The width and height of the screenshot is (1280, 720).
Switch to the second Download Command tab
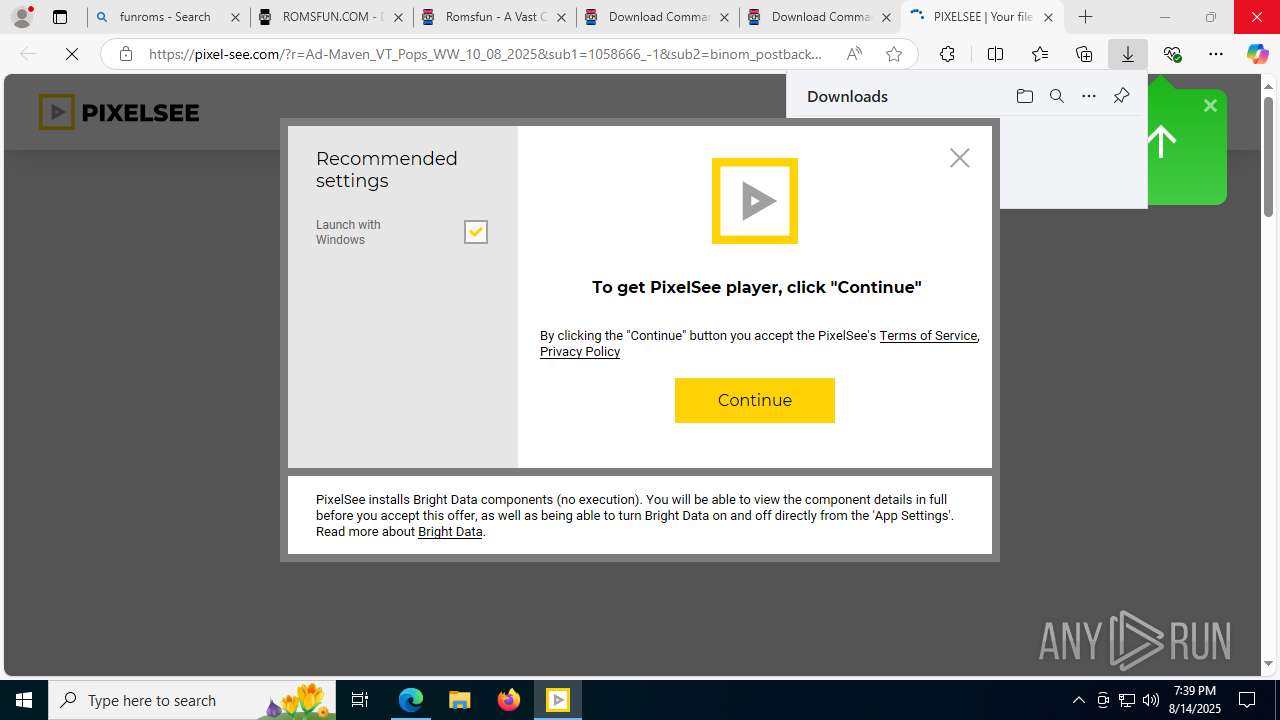point(820,17)
